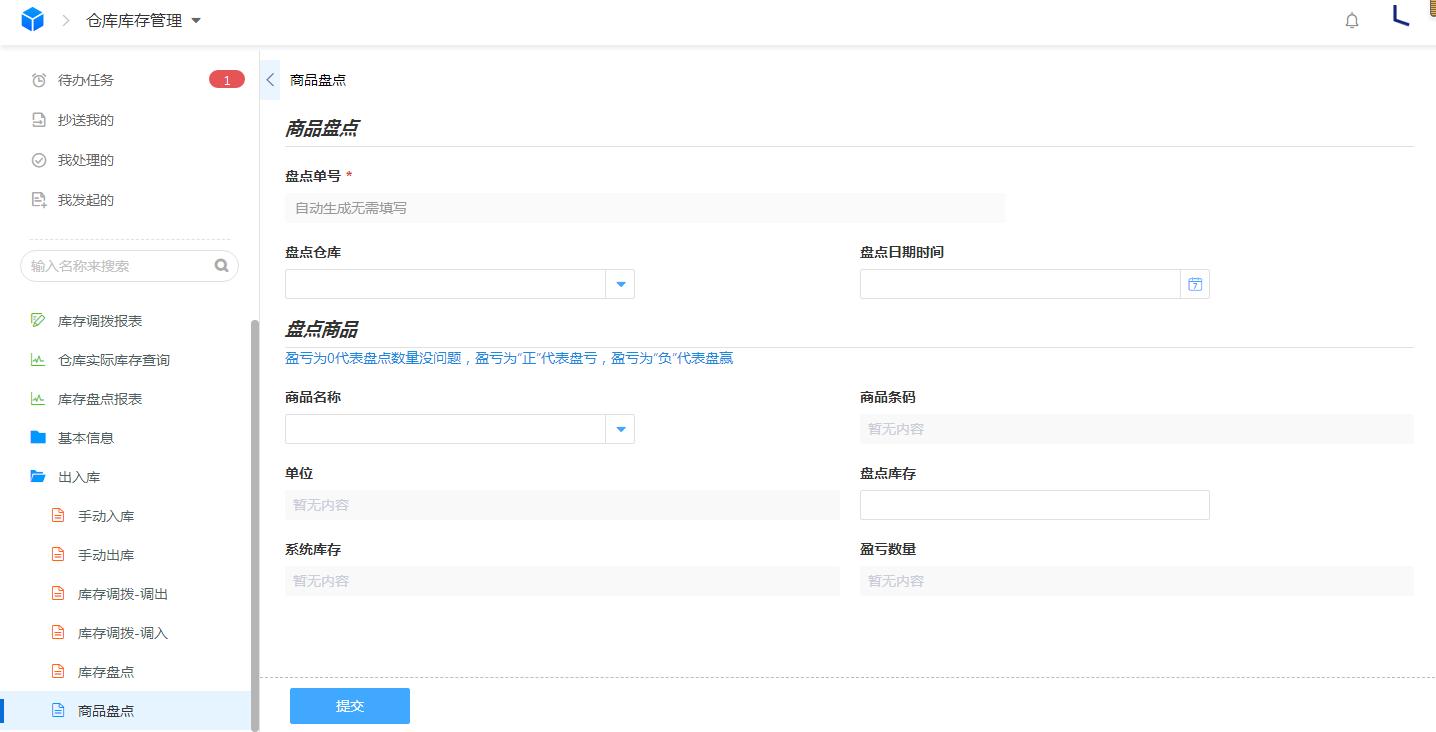Select 手动入库 from the sidebar

click(105, 516)
